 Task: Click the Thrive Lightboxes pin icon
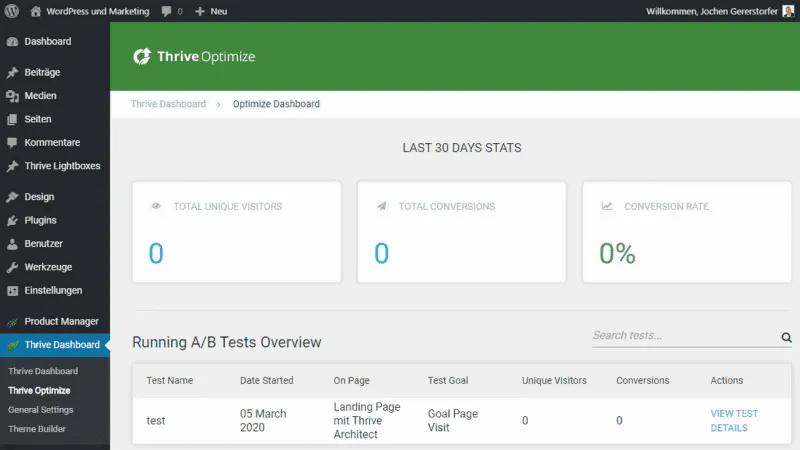point(12,166)
